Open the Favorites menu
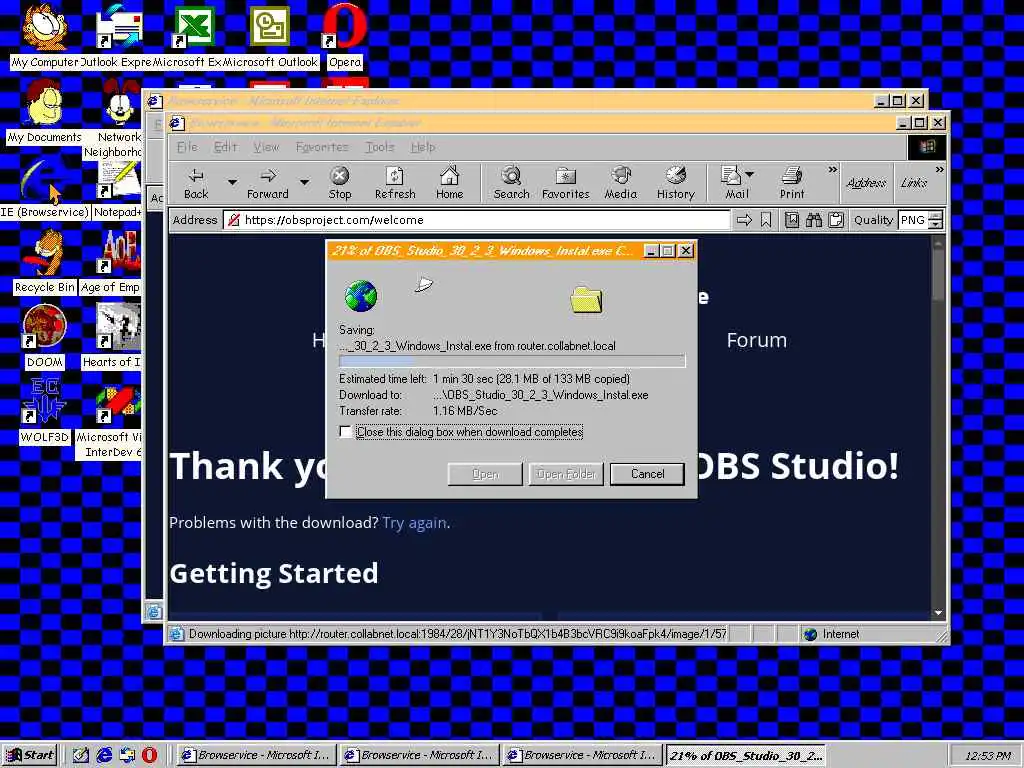This screenshot has height=768, width=1024. [322, 147]
